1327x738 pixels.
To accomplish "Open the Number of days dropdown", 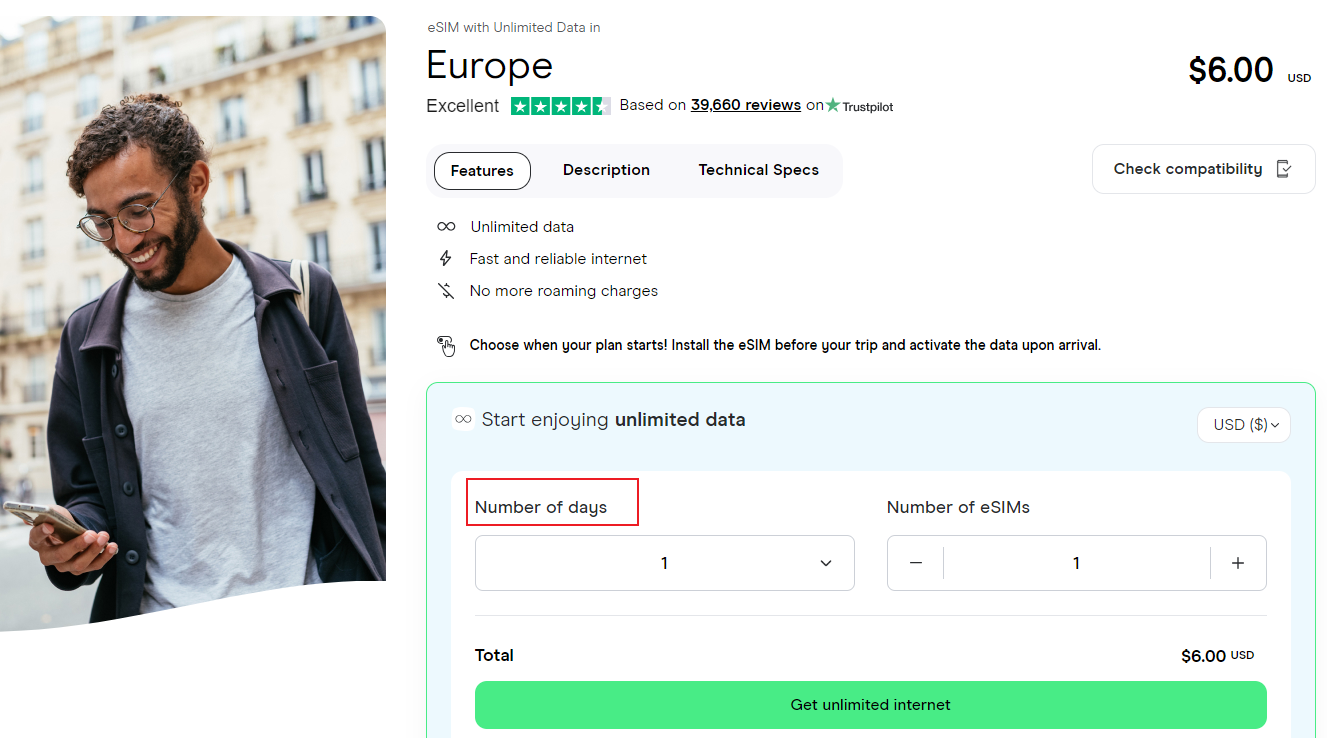I will [664, 563].
